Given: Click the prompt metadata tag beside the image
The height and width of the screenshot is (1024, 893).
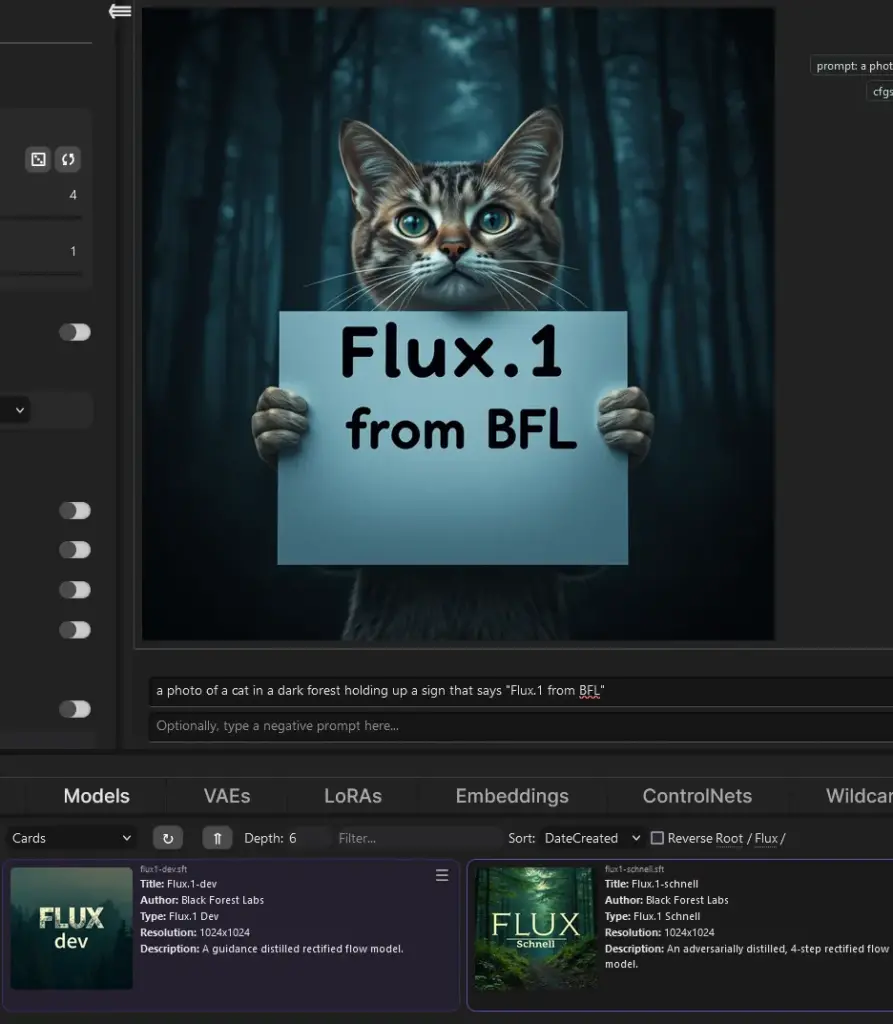Looking at the screenshot, I should tap(852, 66).
